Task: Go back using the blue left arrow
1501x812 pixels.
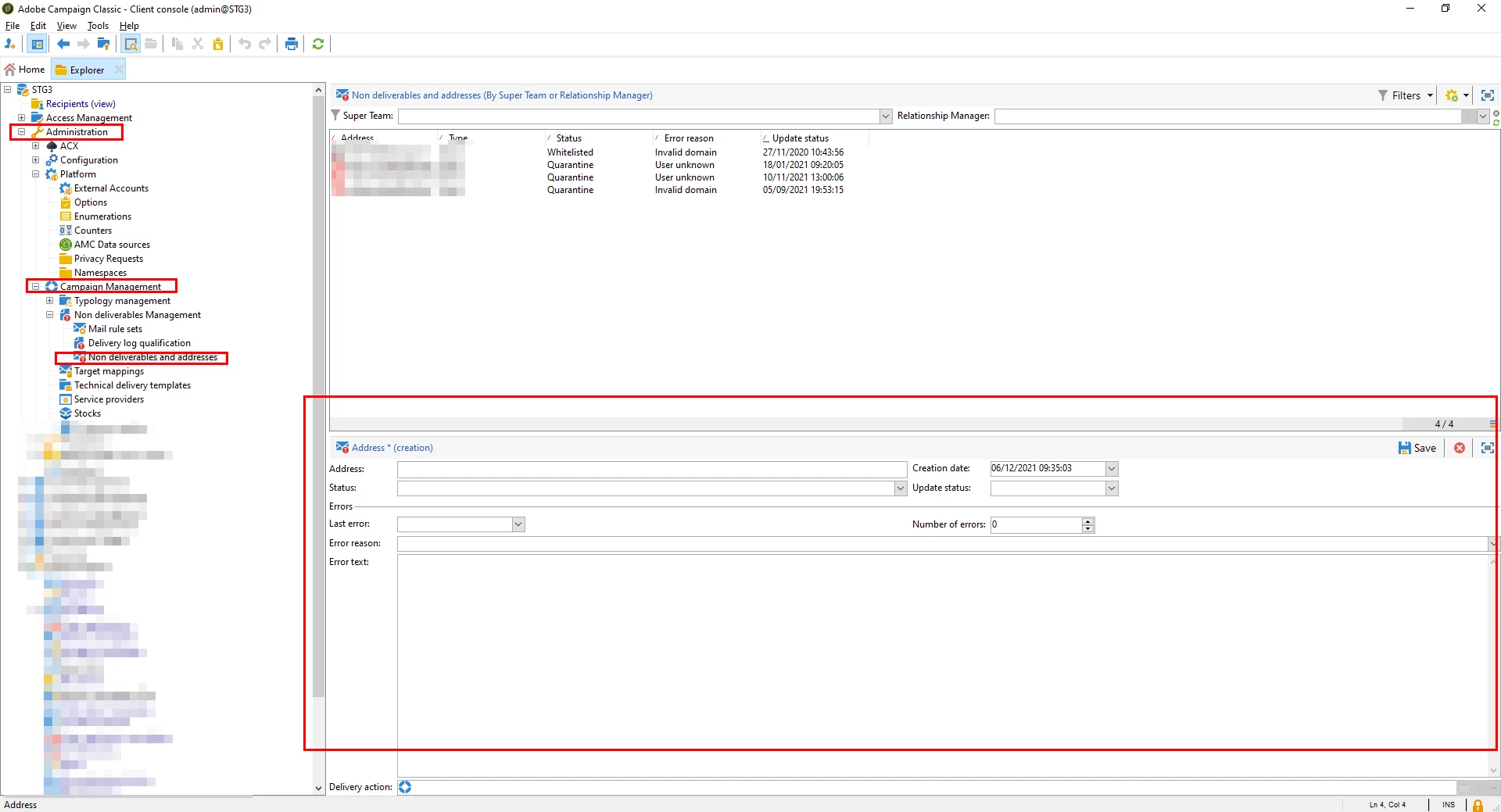Action: (x=63, y=44)
